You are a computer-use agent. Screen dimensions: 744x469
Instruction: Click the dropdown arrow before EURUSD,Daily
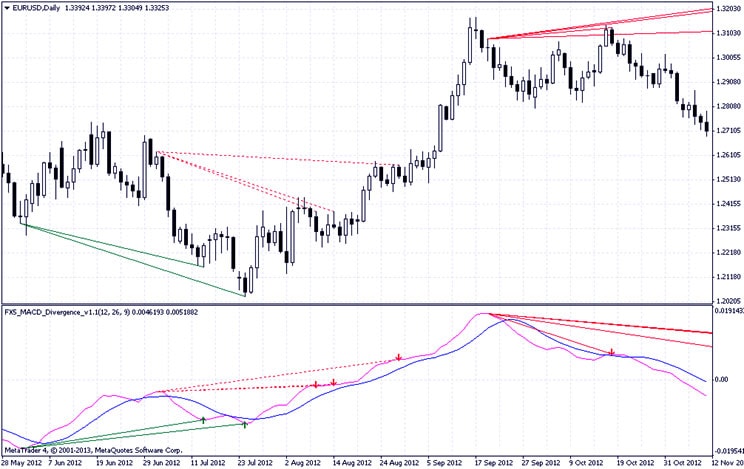click(8, 7)
